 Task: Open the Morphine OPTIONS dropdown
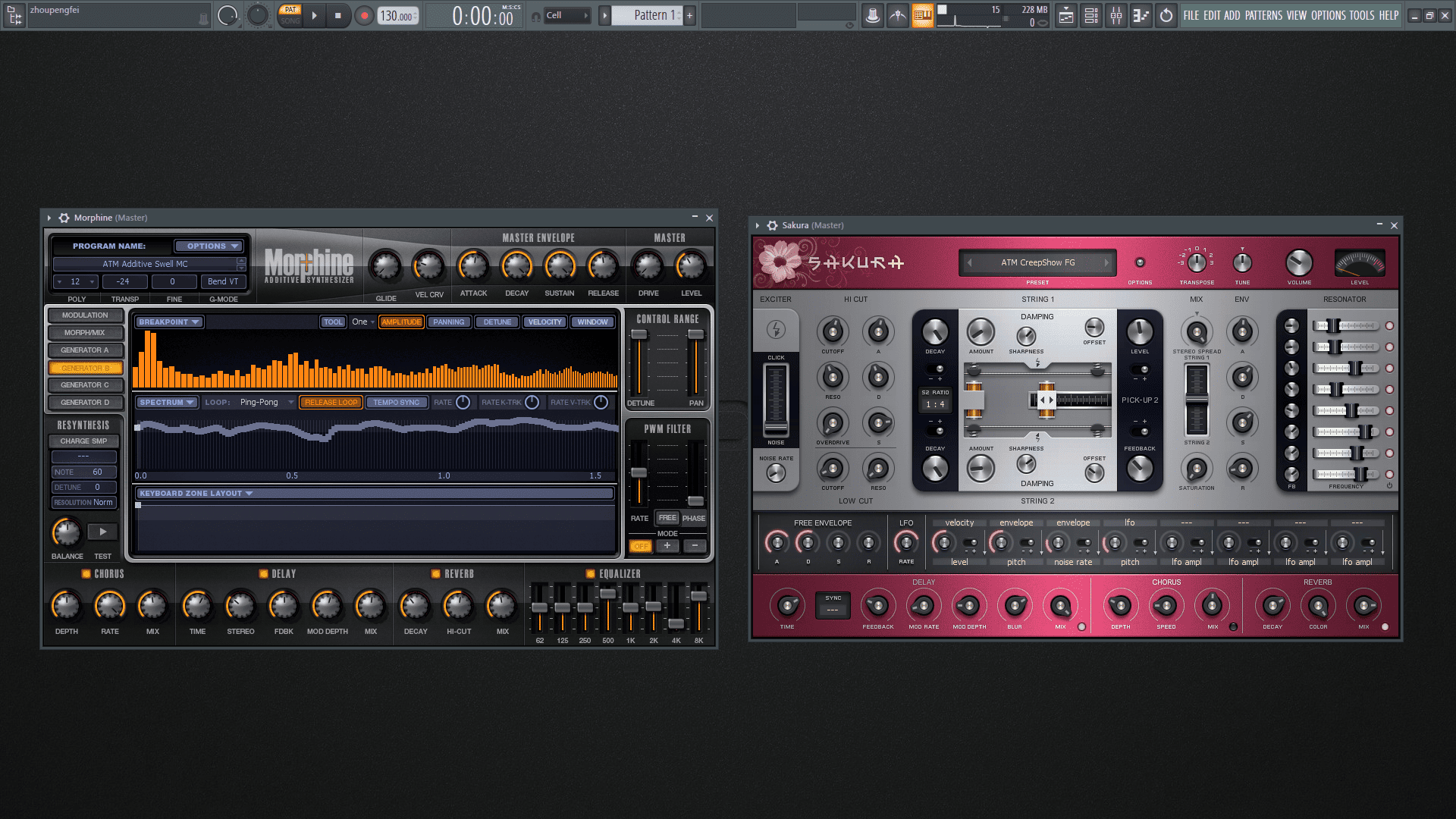(209, 246)
